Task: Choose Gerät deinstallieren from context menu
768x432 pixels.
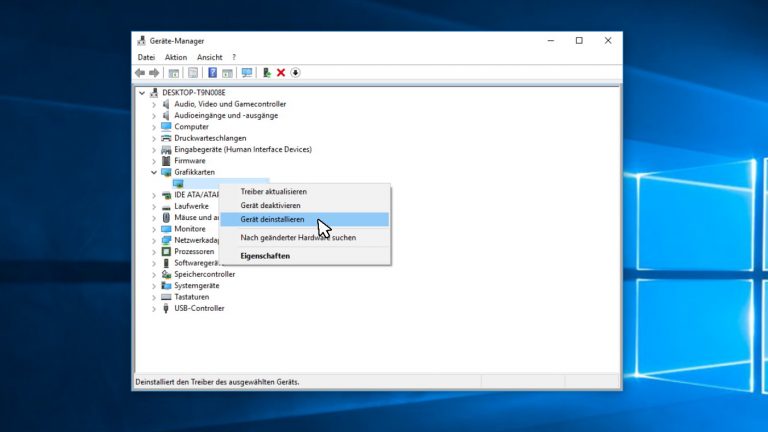Action: (272, 219)
